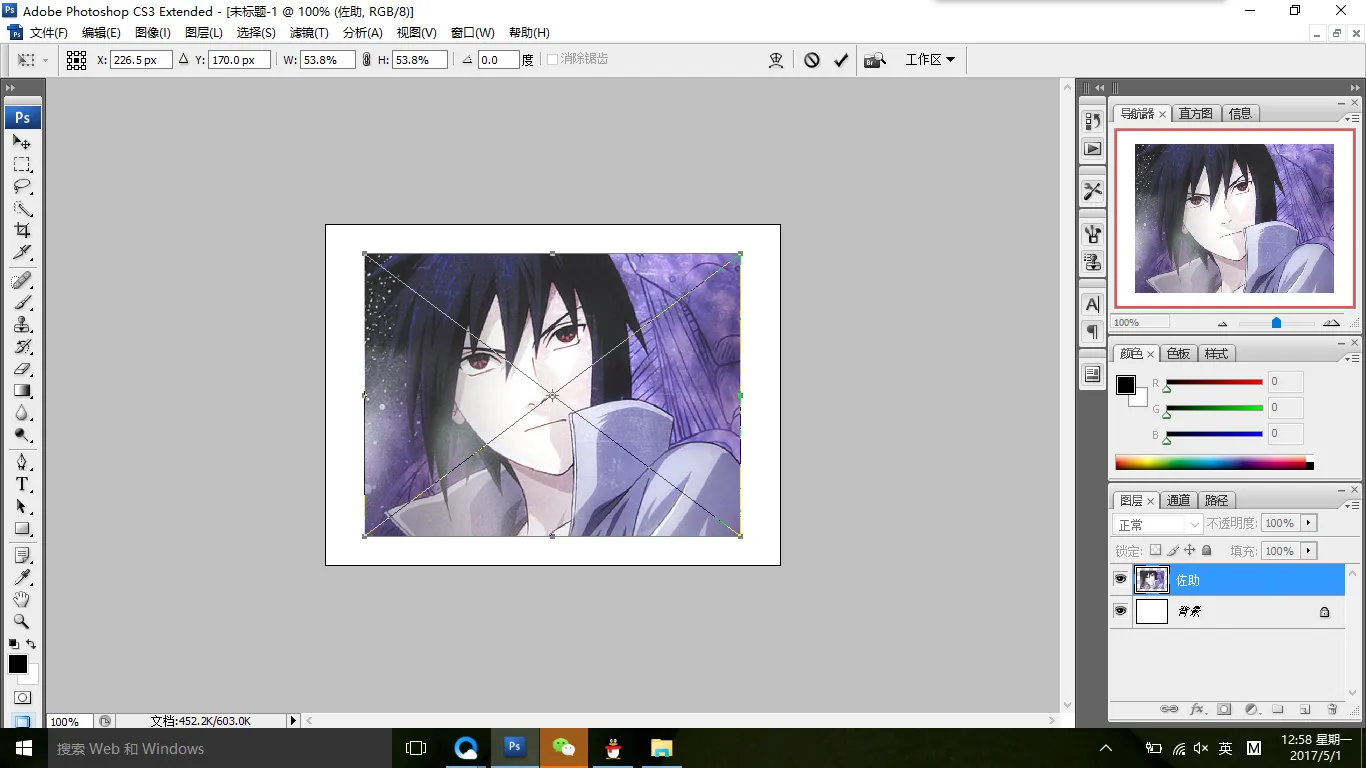Switch to the 通道 tab

tap(1179, 500)
